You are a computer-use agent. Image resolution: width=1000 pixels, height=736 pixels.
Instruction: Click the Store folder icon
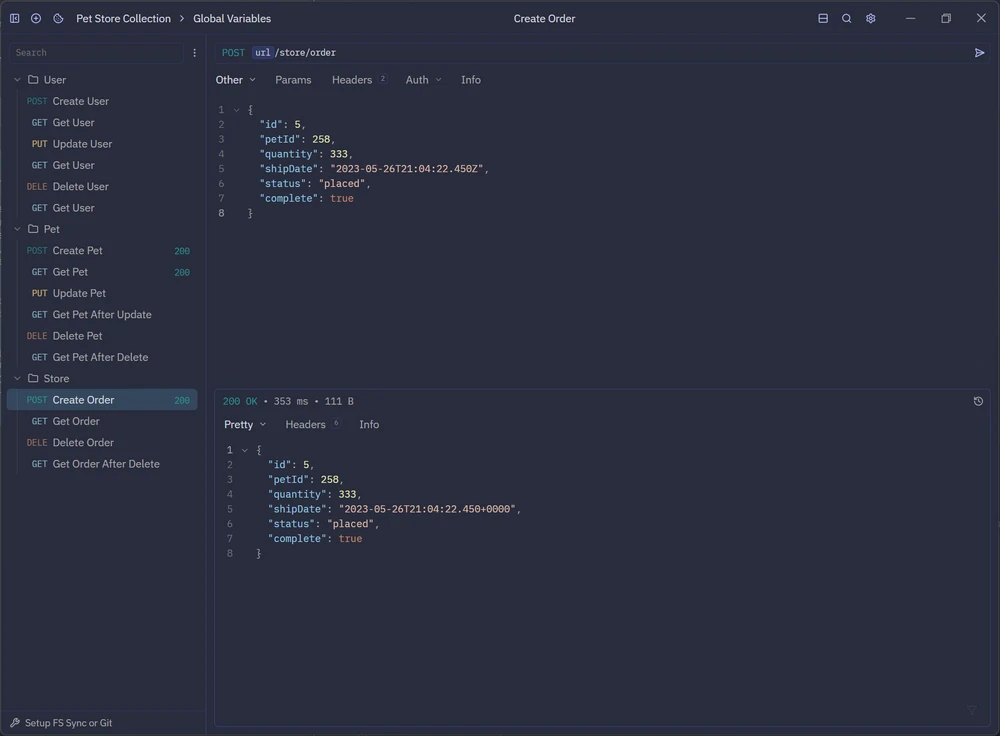pyautogui.click(x=33, y=378)
